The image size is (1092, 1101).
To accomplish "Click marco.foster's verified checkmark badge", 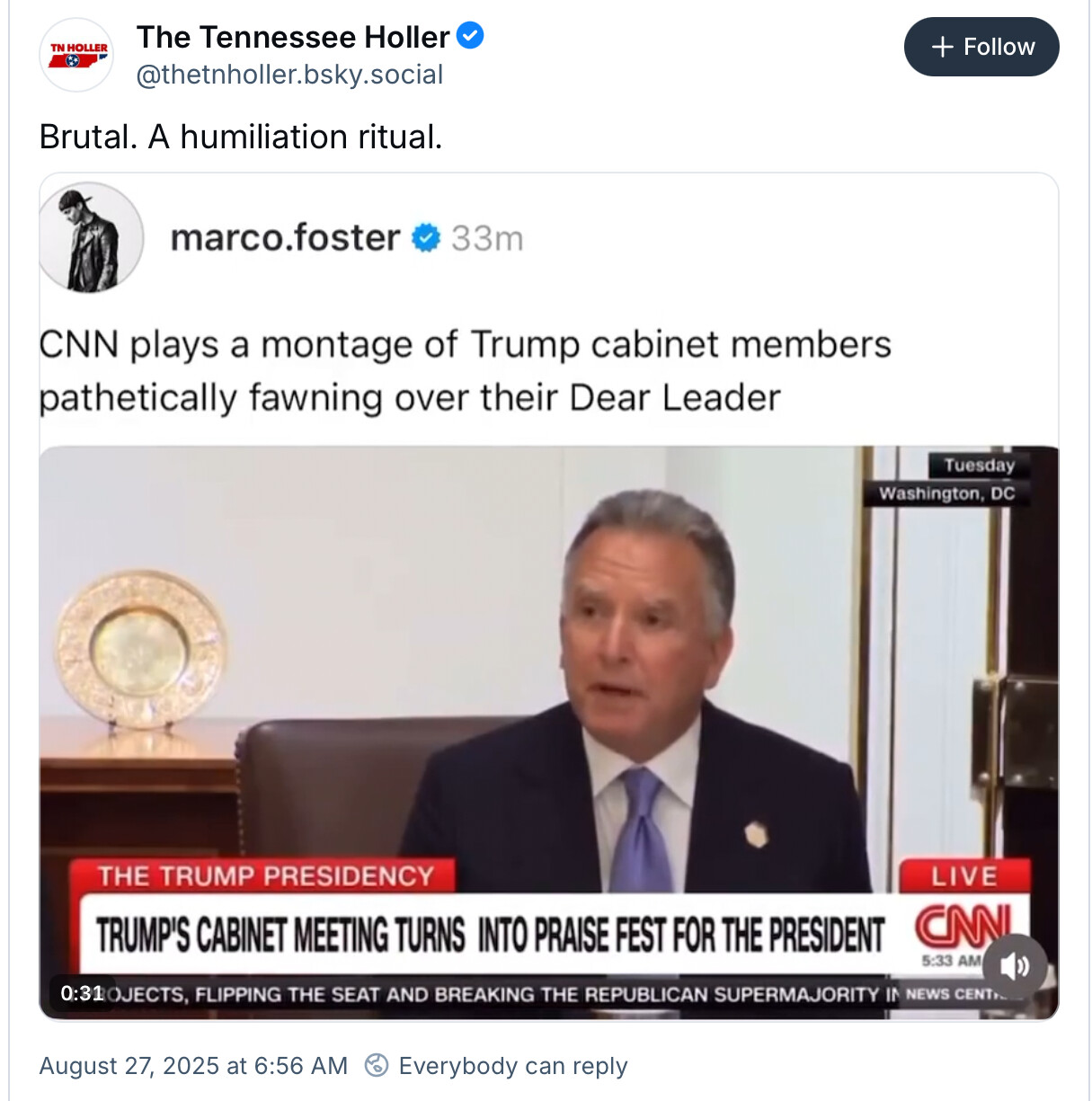I will coord(426,238).
